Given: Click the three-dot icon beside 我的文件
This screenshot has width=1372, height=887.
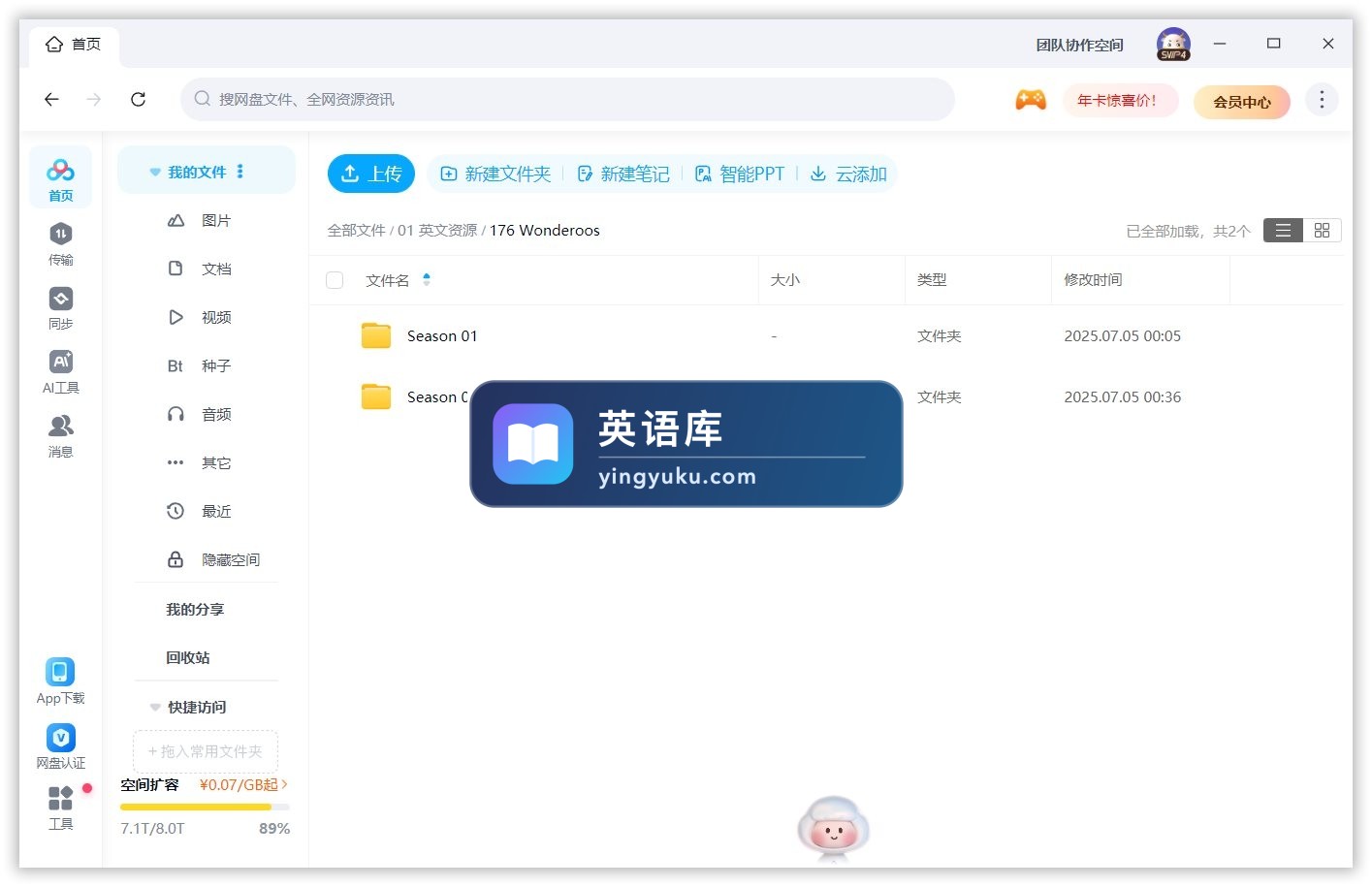Looking at the screenshot, I should [240, 172].
